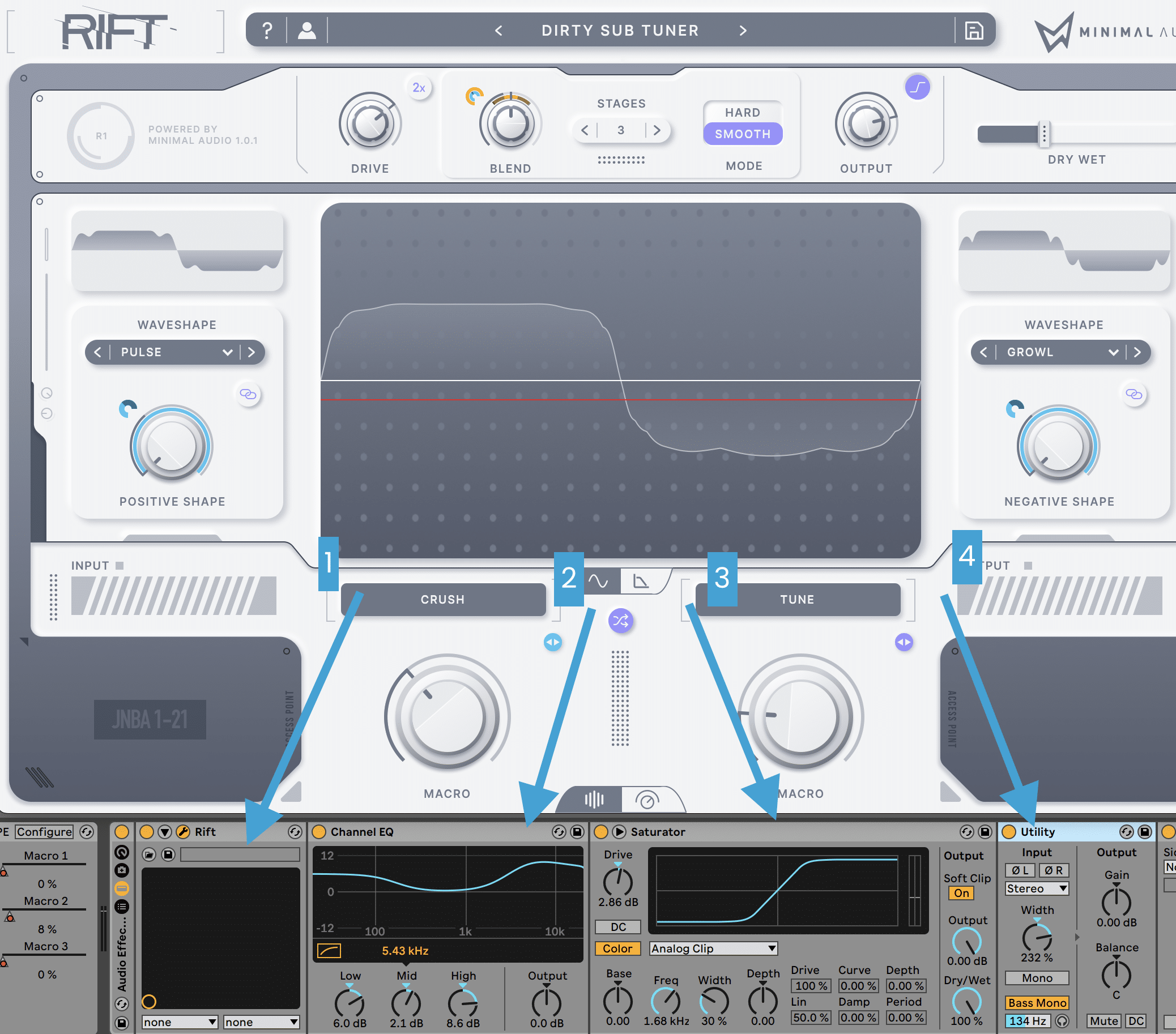This screenshot has height=1034, width=1176.
Task: Toggle the link icon above Positive Shape
Action: [248, 394]
